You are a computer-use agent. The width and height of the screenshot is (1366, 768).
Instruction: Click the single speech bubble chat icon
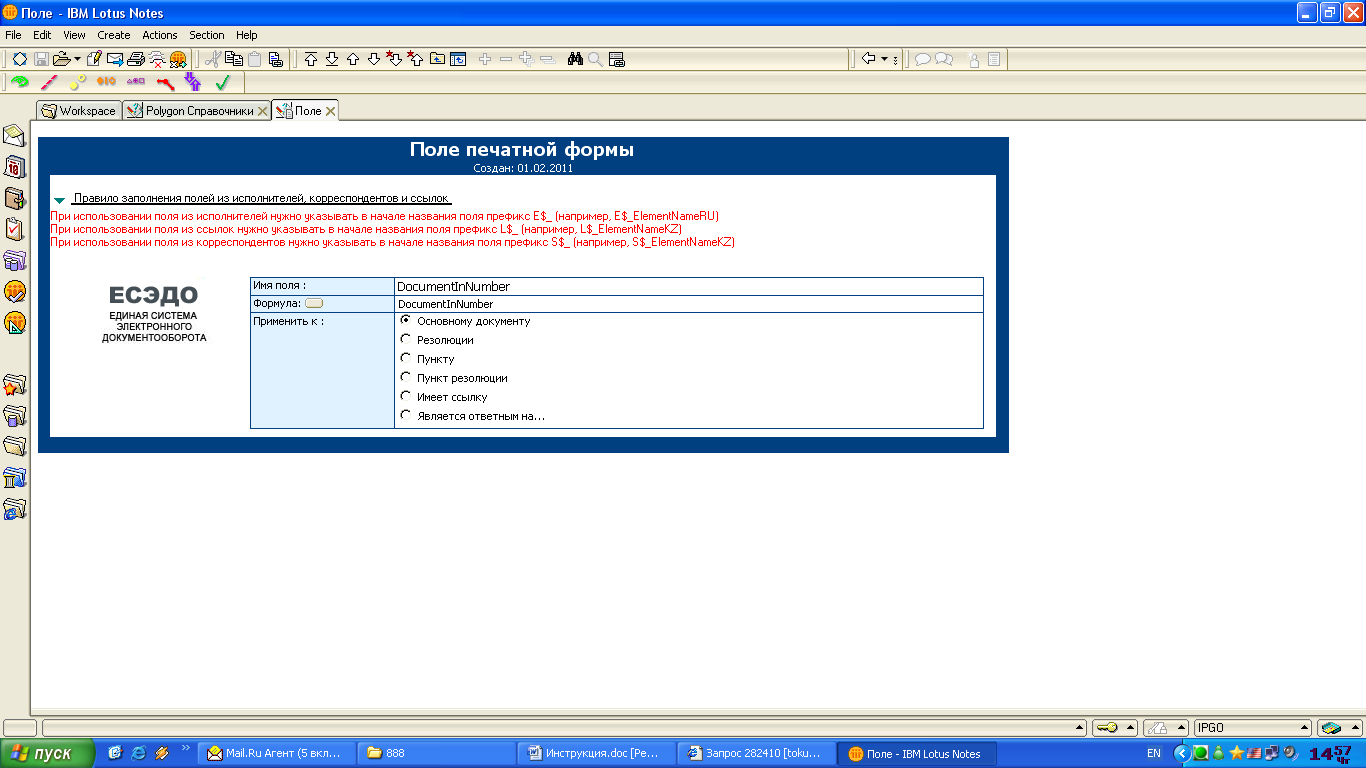[x=922, y=59]
